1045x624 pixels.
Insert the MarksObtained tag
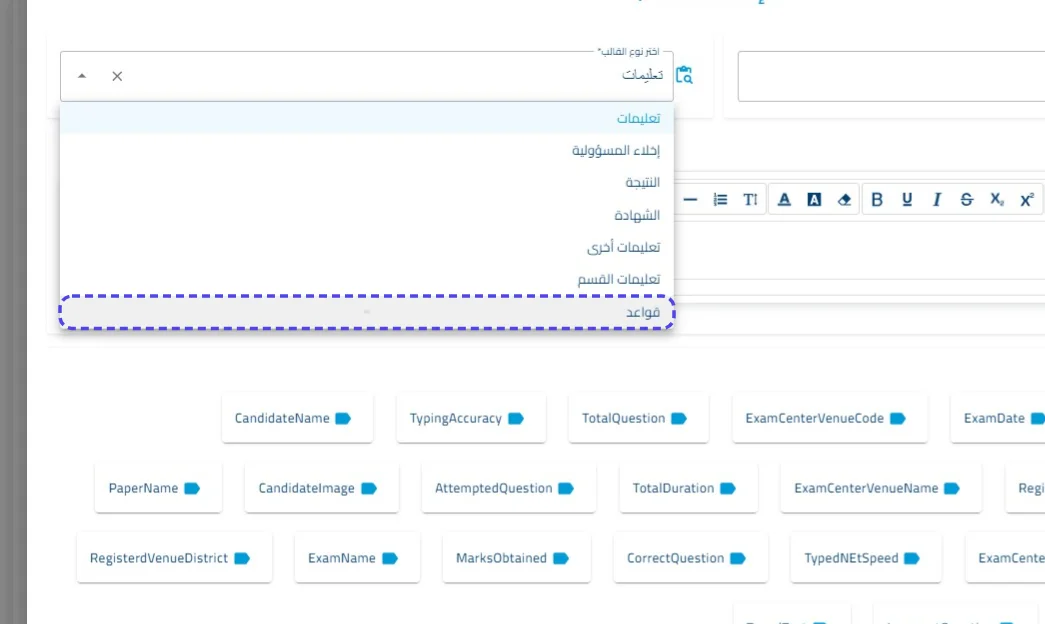(x=517, y=558)
